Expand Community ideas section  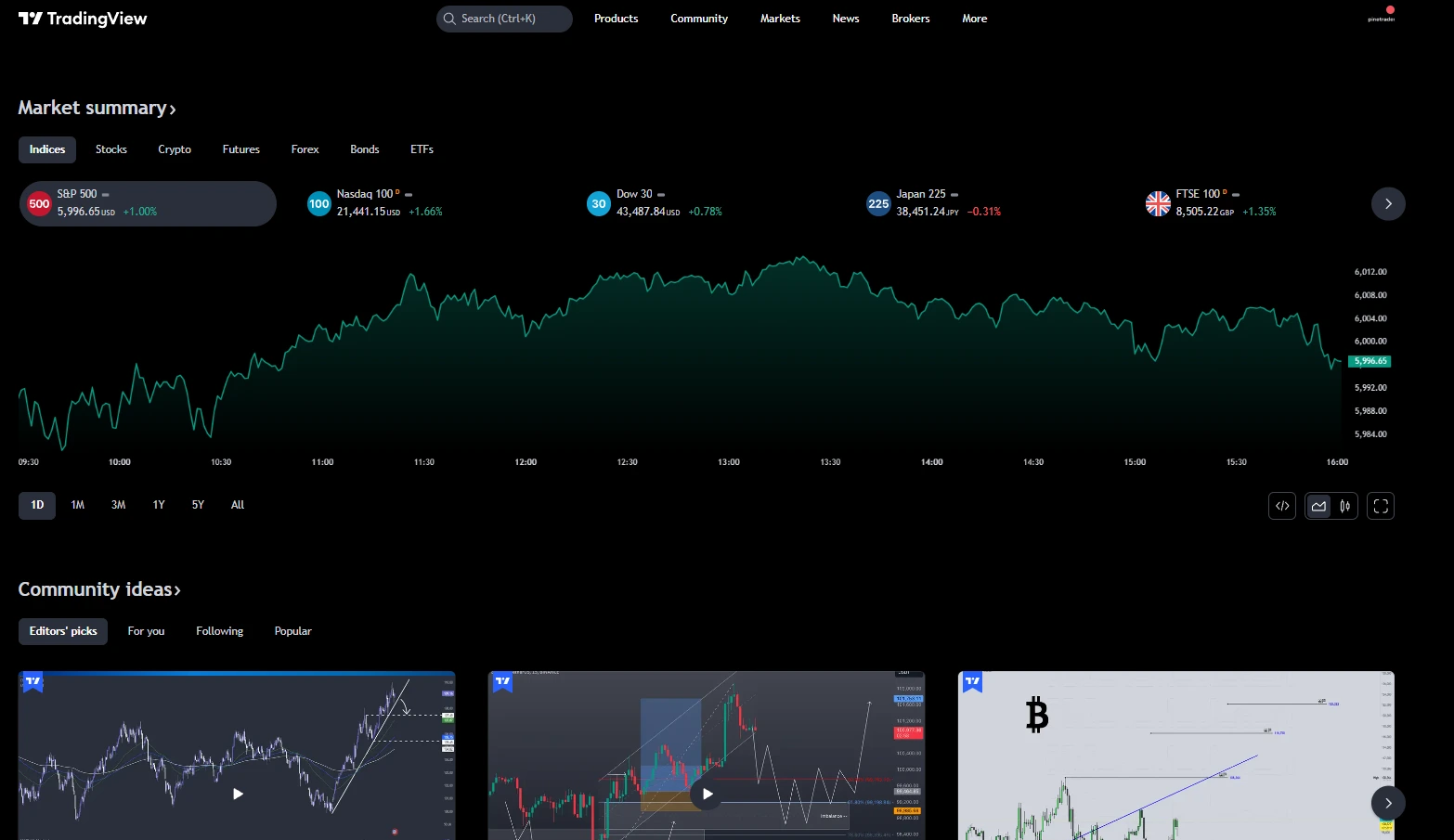coord(99,589)
